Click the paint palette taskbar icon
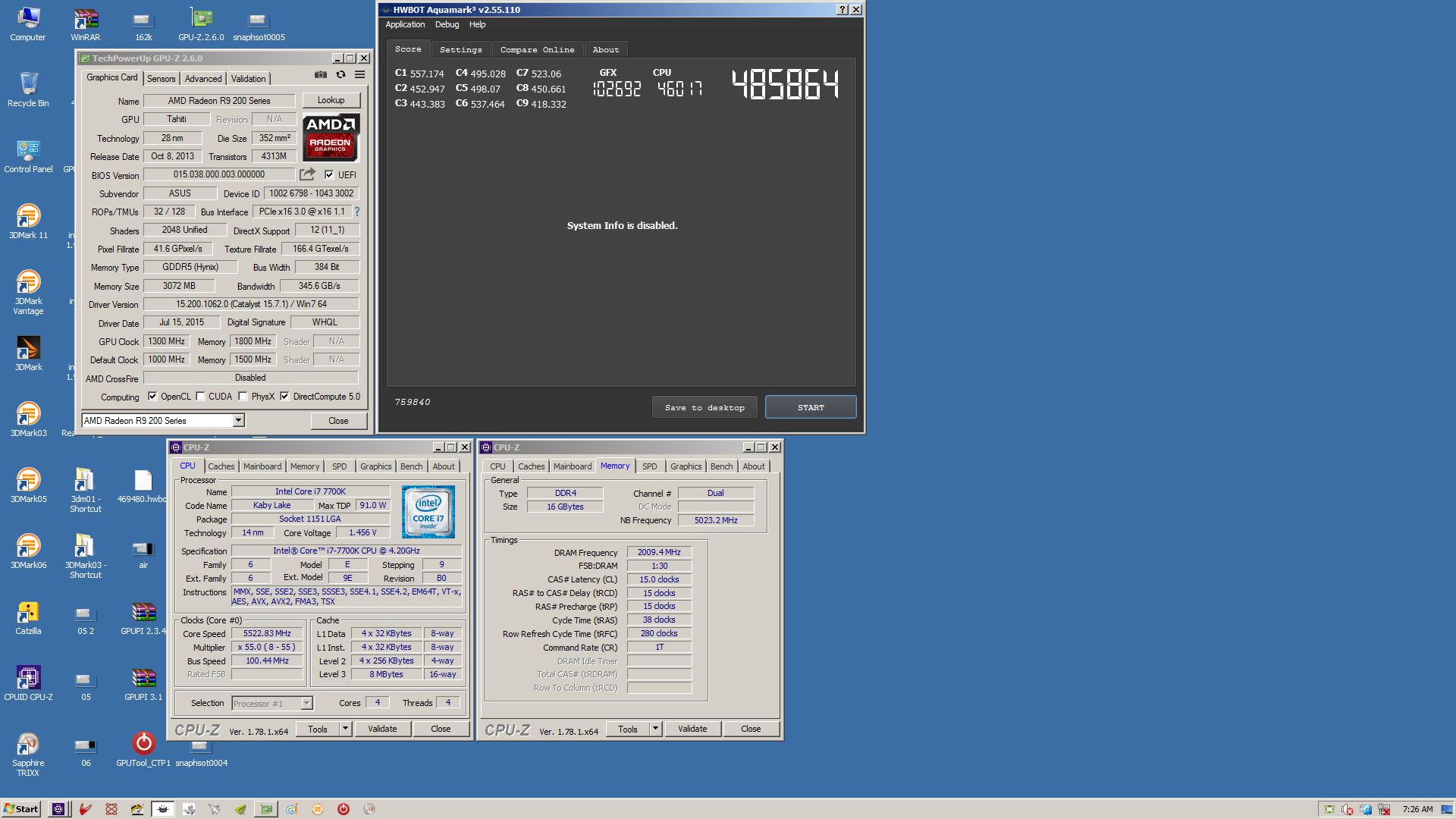 (x=292, y=809)
